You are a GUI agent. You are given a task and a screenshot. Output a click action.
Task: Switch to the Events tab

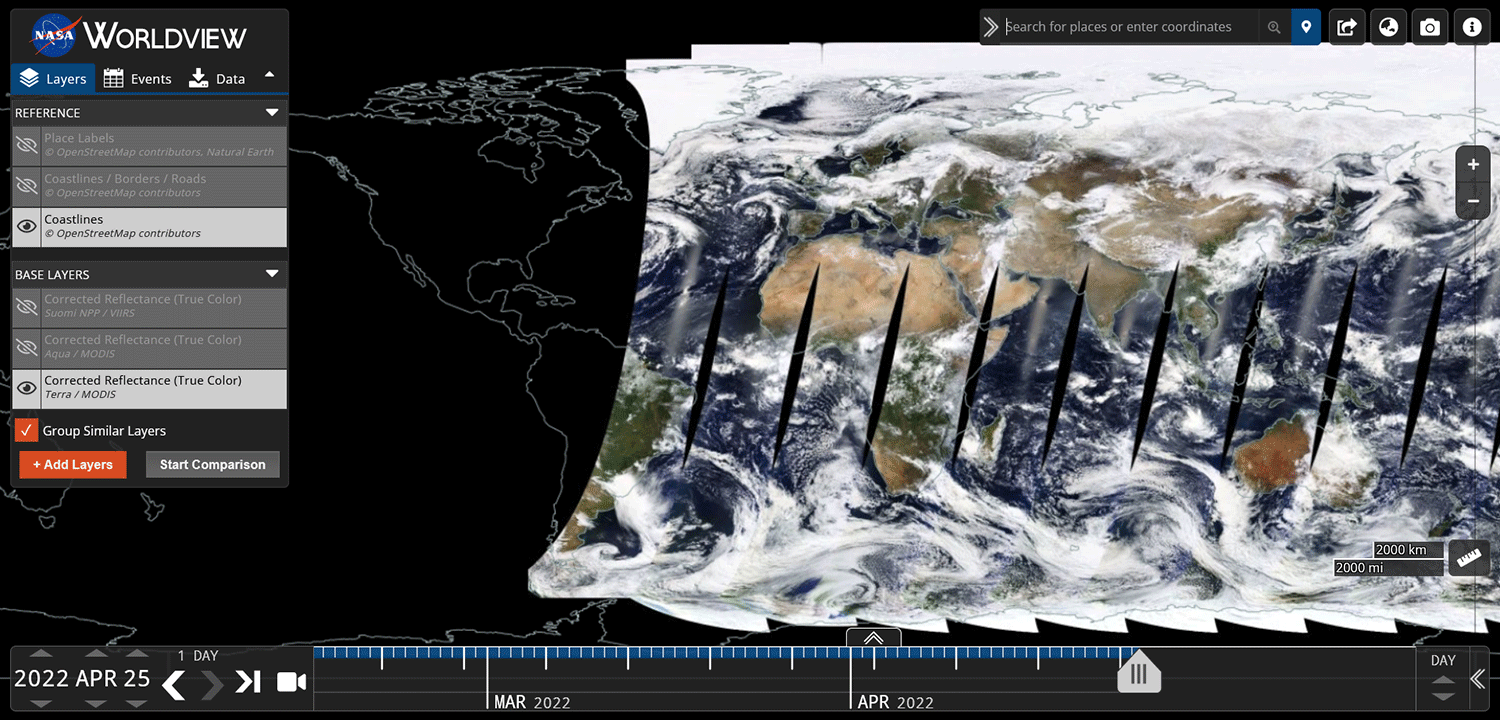(137, 77)
